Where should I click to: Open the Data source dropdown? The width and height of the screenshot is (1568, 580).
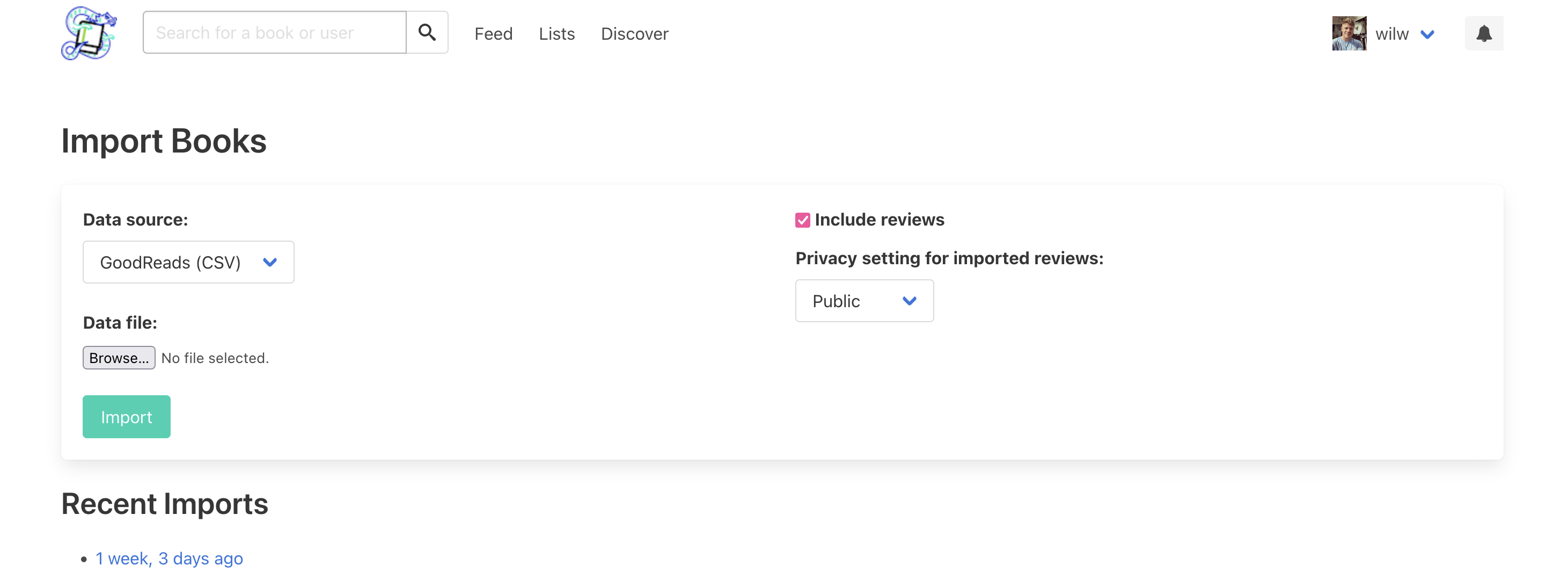pyautogui.click(x=188, y=262)
